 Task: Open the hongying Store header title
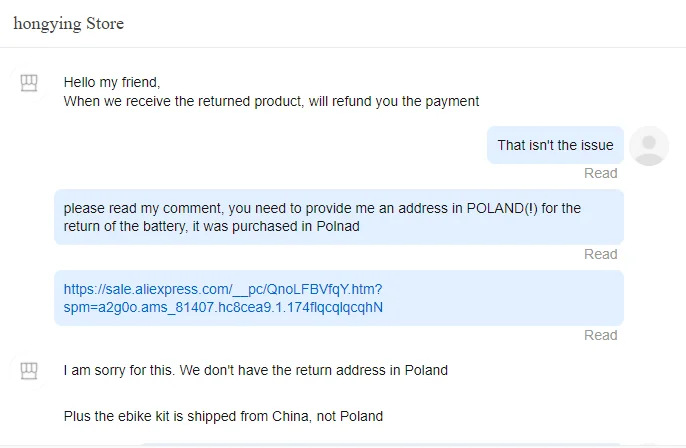click(x=68, y=23)
